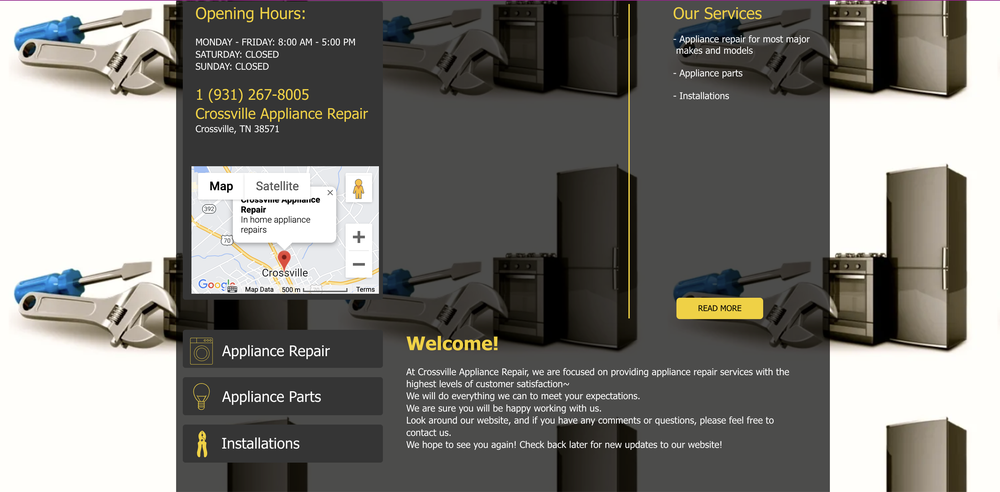This screenshot has height=492, width=1000.
Task: Click 'In home appliance repairs' popup text
Action: 276,225
